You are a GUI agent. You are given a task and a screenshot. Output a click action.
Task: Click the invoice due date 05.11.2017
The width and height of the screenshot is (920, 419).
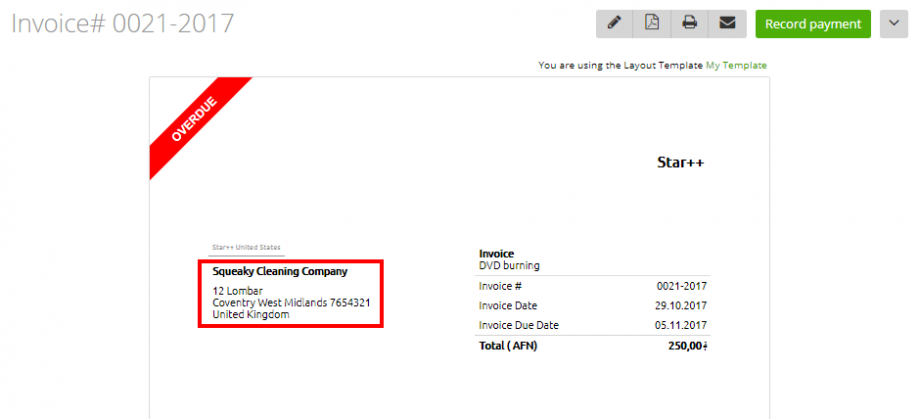click(681, 325)
